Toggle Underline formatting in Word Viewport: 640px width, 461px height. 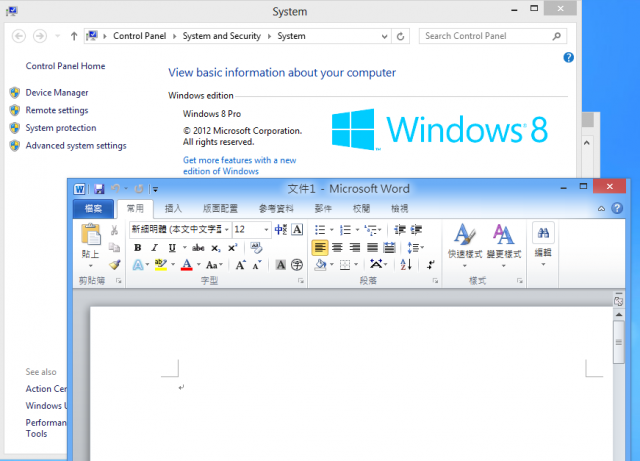click(x=172, y=248)
